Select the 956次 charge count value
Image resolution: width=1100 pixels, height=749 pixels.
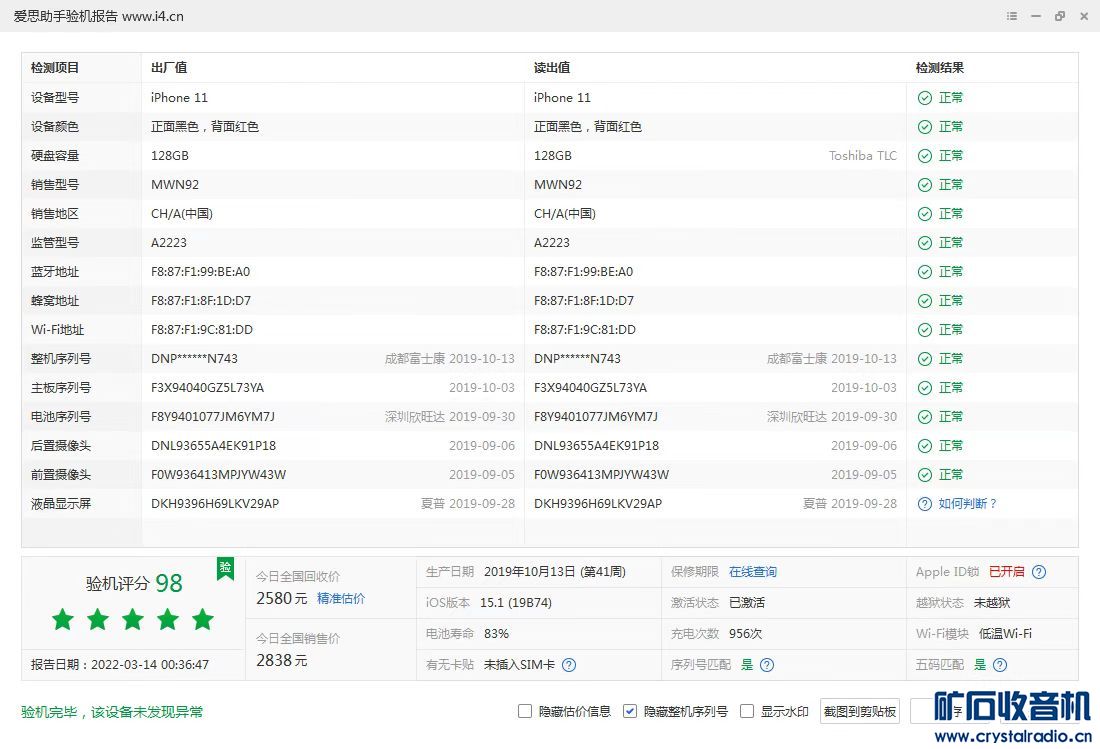(746, 633)
